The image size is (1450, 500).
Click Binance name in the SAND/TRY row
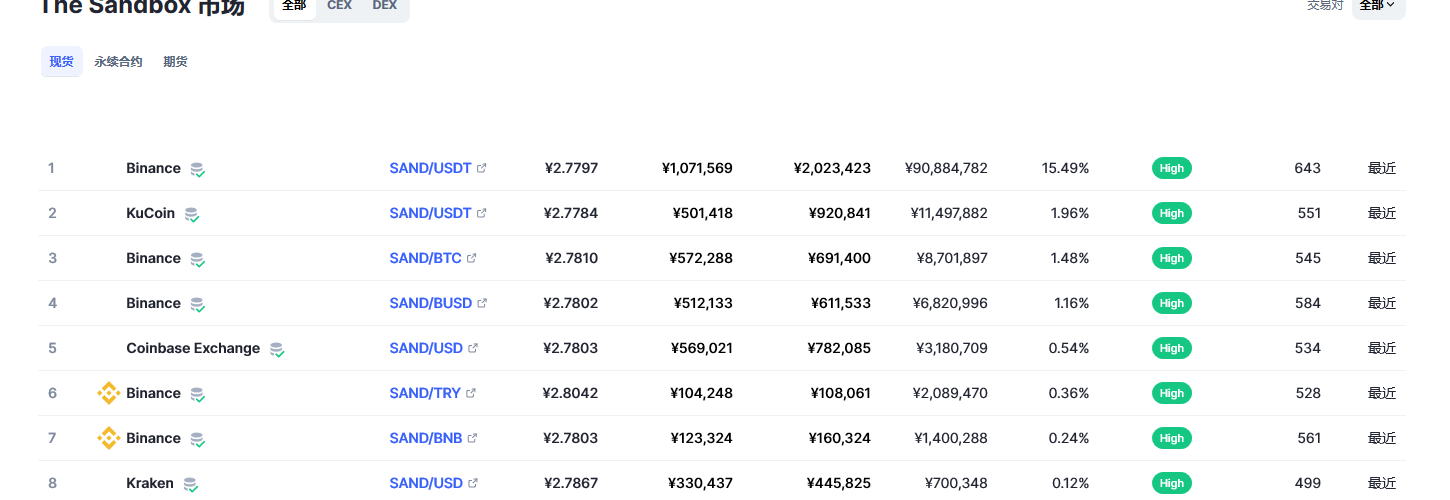[x=153, y=393]
